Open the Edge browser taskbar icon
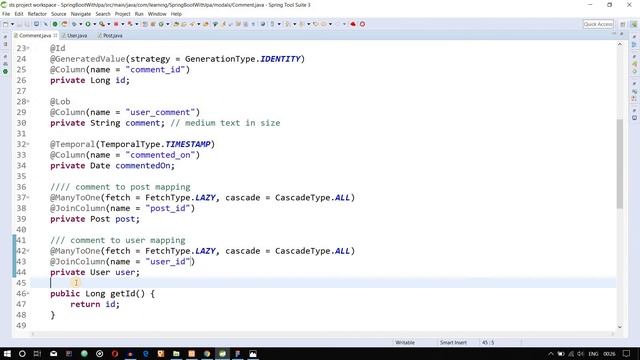This screenshot has height=360, width=640. 145,353
